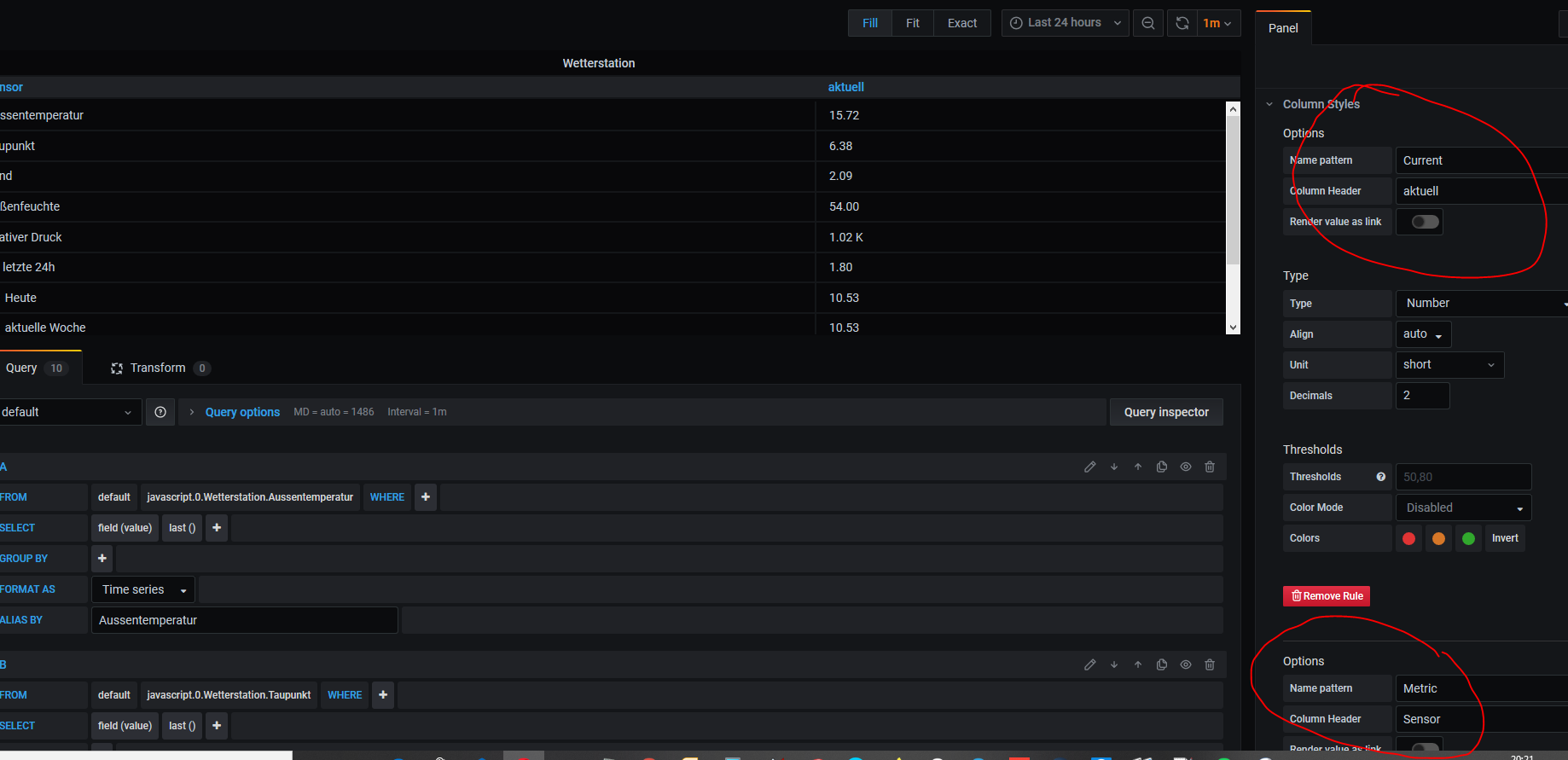The height and width of the screenshot is (760, 1568).
Task: Click the Column Header field containing aktuell
Action: click(1482, 191)
